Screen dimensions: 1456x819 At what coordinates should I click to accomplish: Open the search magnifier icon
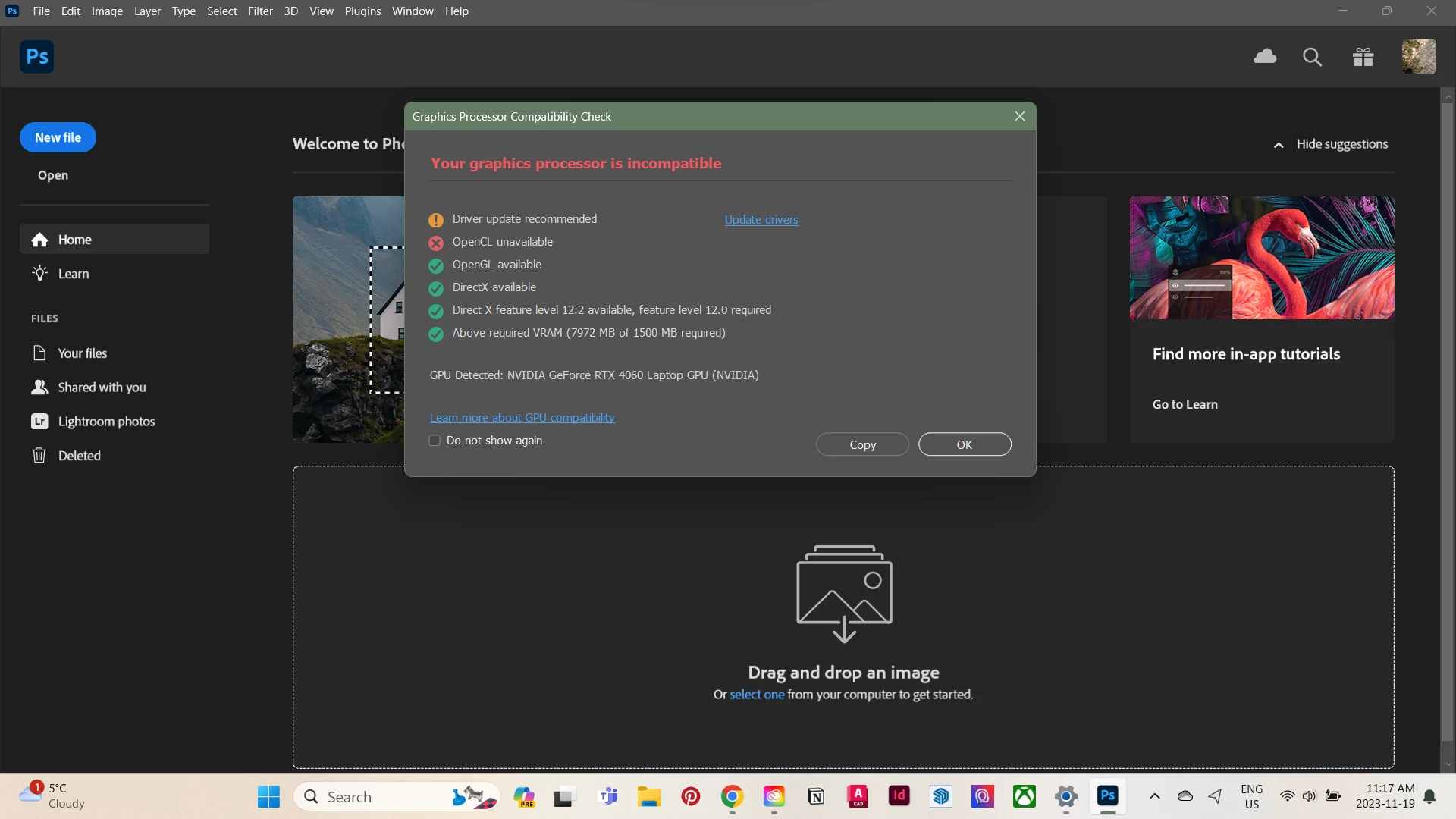1312,57
